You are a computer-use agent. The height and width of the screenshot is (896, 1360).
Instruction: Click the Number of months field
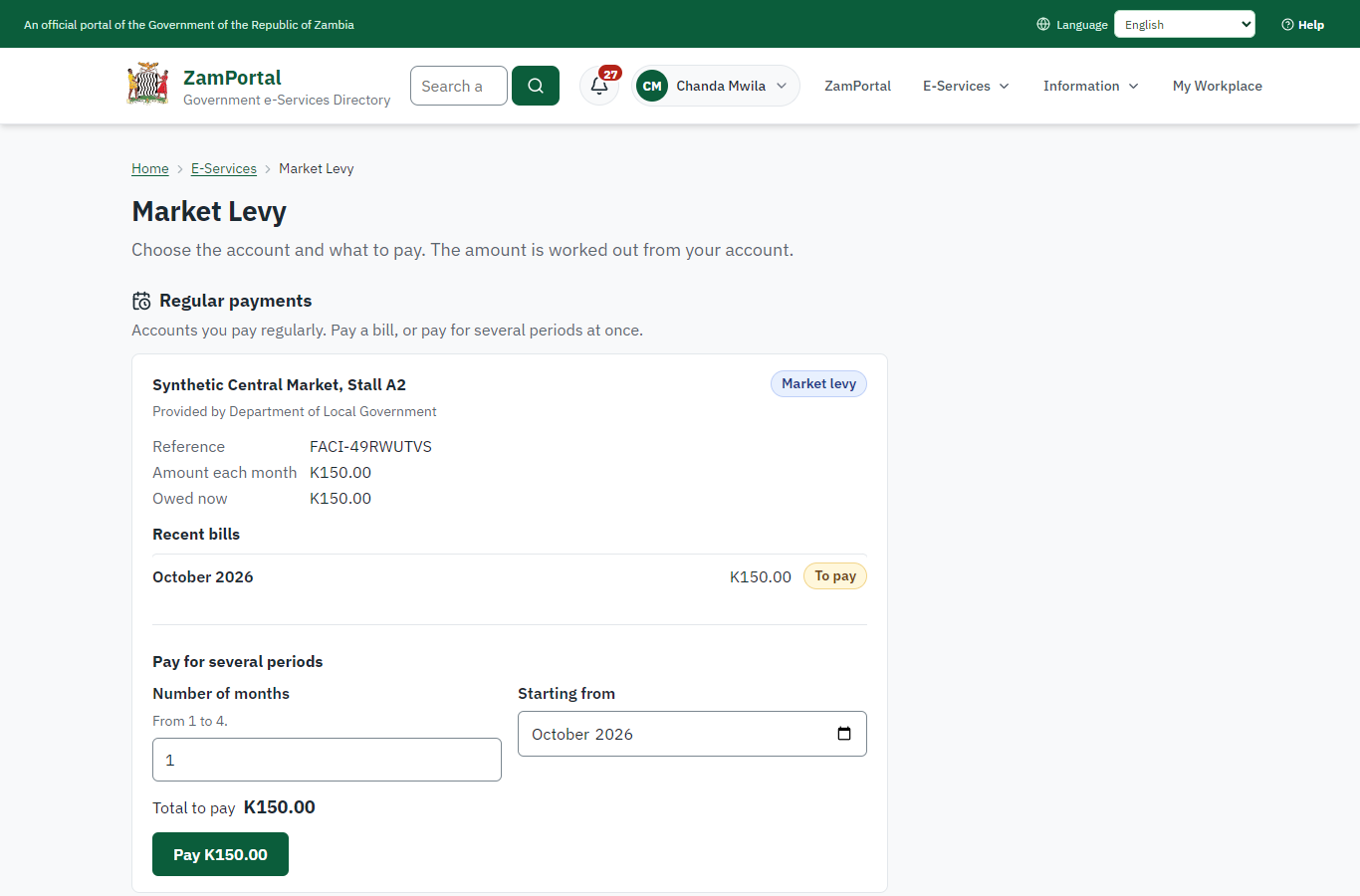327,760
